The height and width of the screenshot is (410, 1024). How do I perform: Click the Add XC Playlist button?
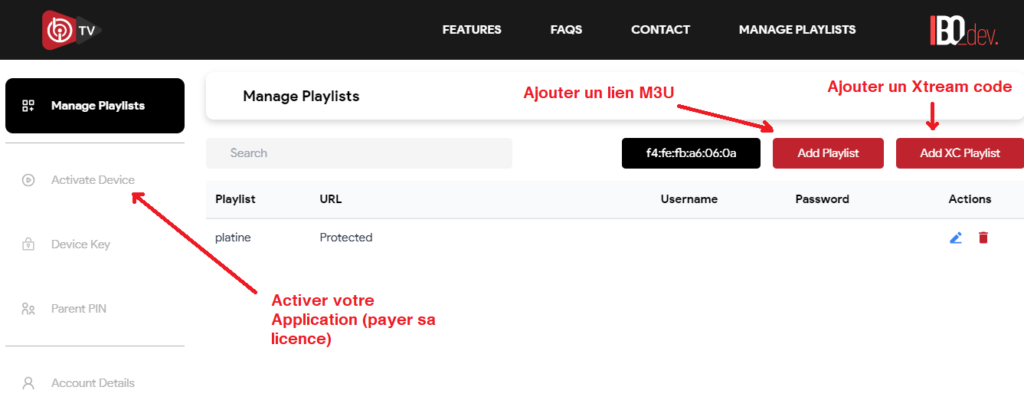(960, 153)
